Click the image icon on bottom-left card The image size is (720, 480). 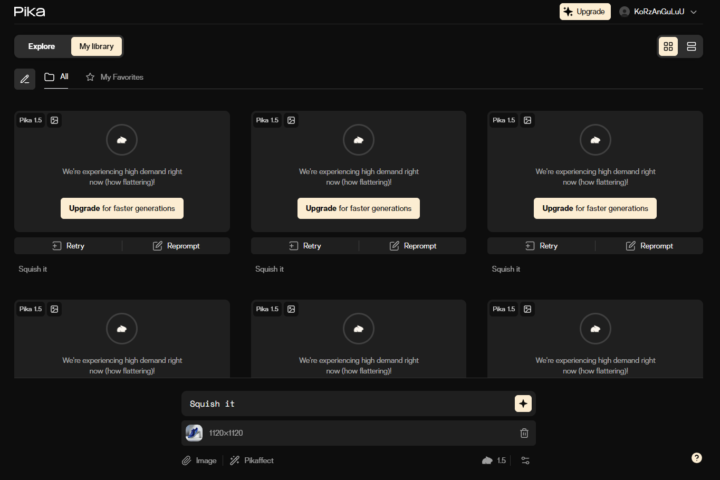[x=54, y=309]
